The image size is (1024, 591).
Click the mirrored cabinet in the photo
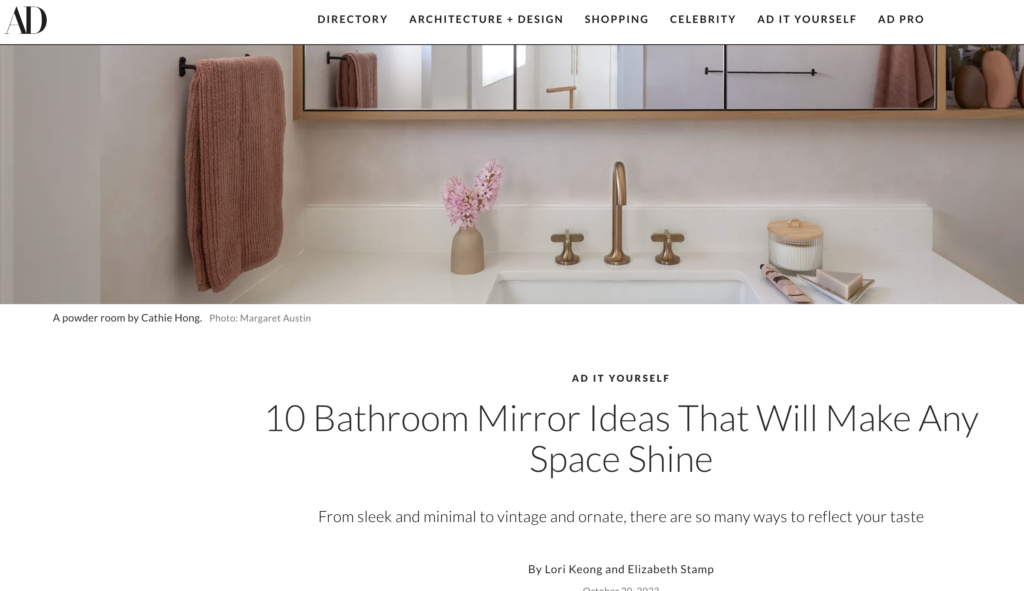click(619, 77)
